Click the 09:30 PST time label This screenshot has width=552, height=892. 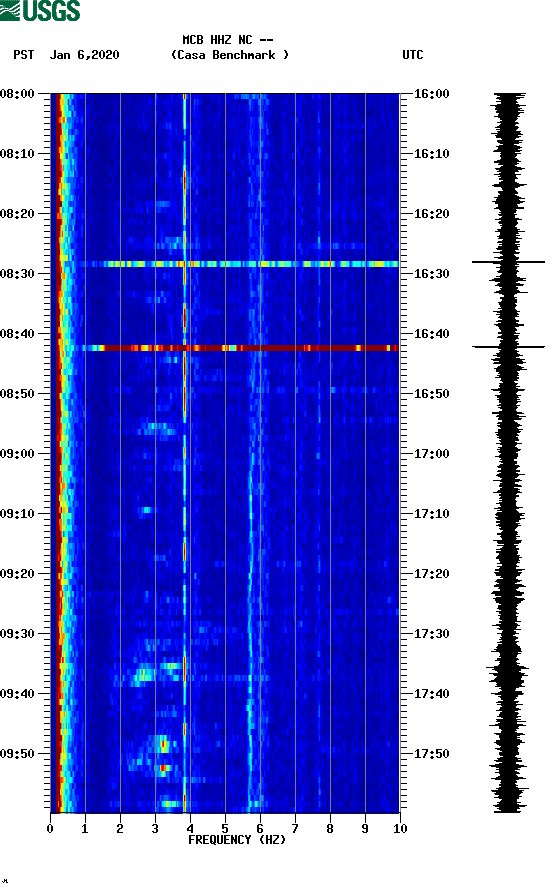pyautogui.click(x=17, y=634)
